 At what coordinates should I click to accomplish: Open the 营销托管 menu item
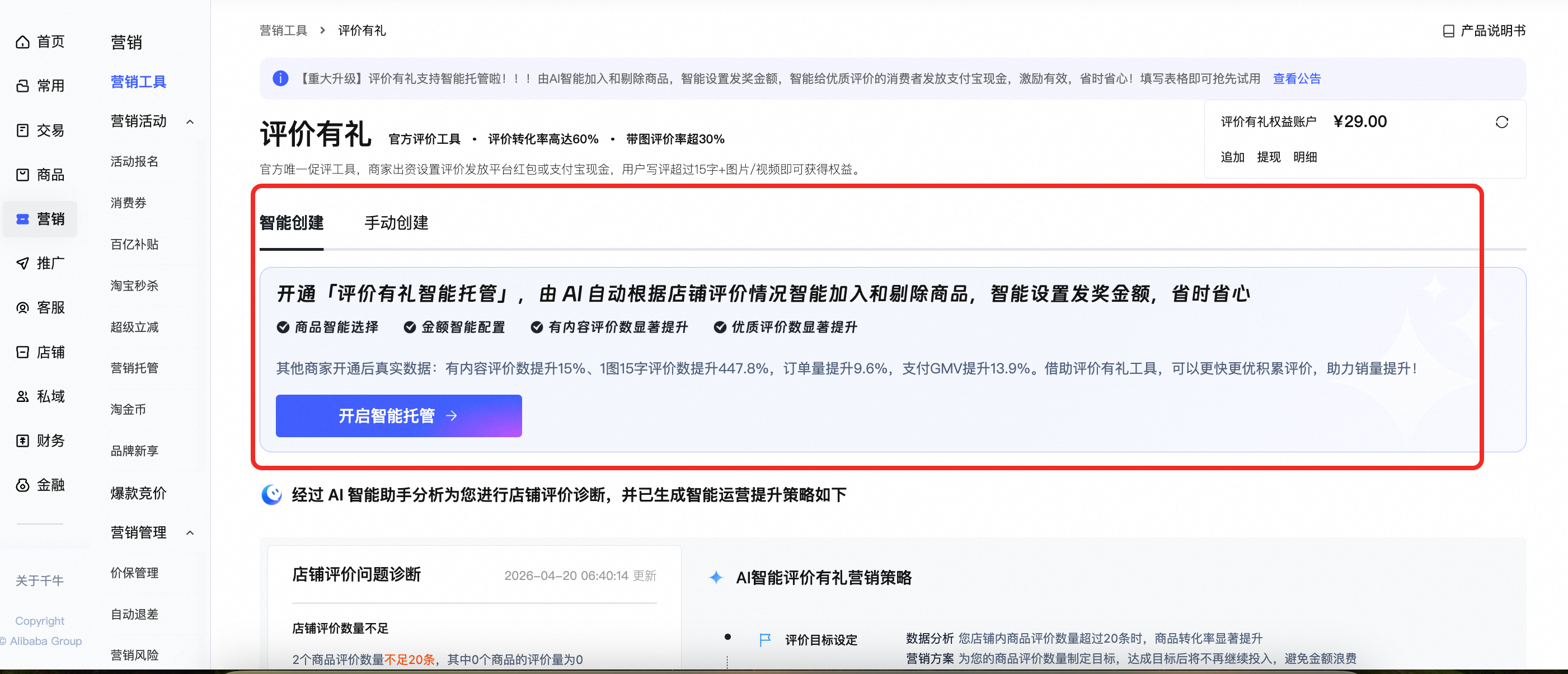pos(134,368)
